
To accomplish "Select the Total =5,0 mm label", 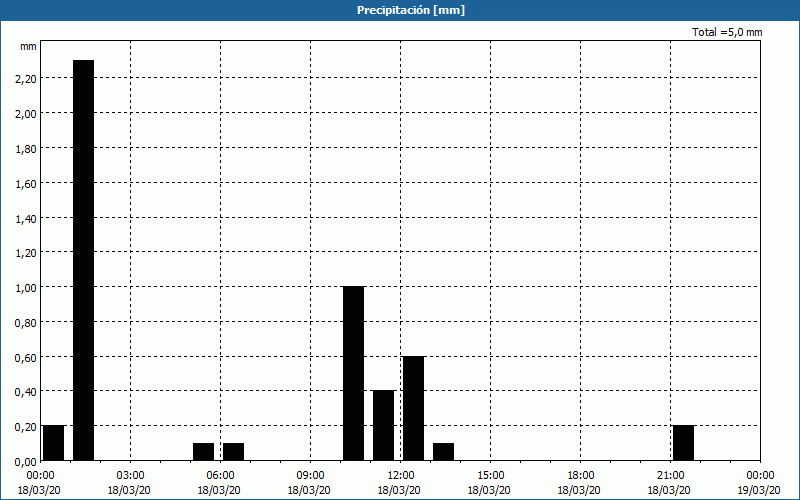I will pos(727,32).
